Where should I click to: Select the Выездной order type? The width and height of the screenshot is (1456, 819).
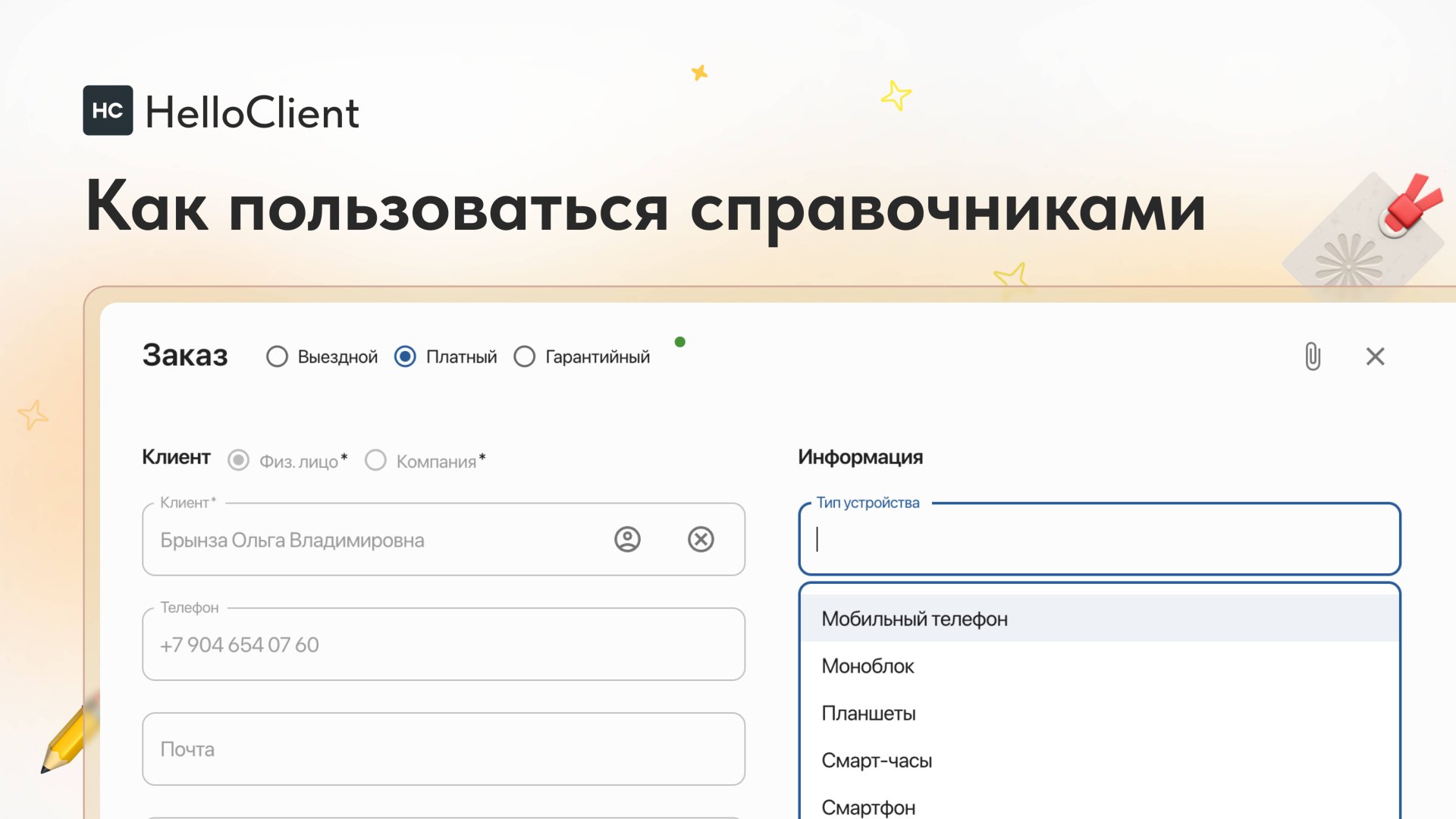tap(278, 356)
